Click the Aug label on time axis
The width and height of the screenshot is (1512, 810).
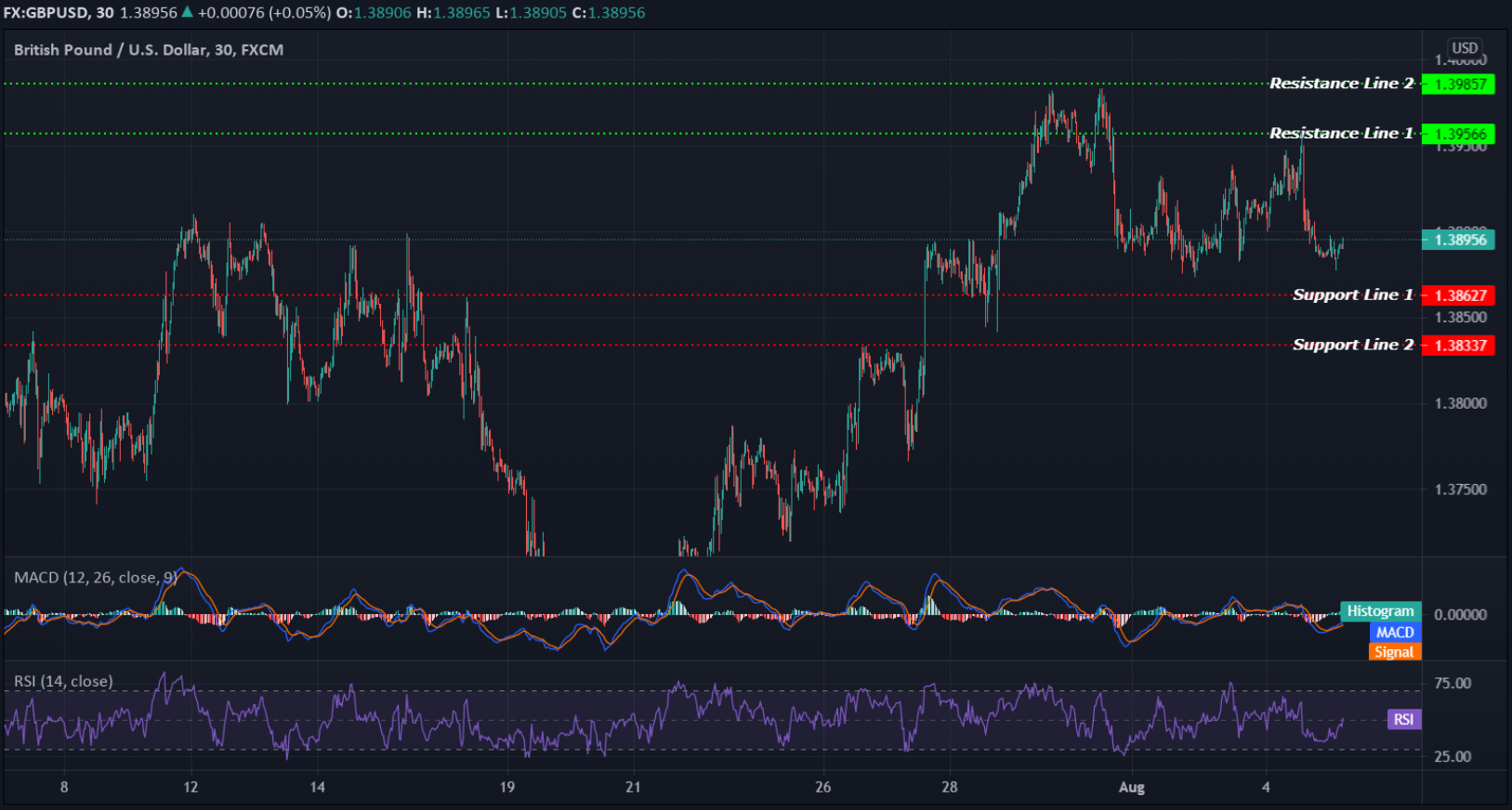[1131, 788]
